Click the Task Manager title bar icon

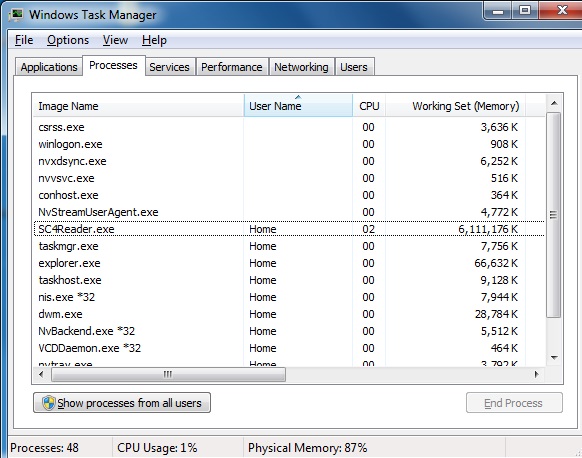click(16, 14)
